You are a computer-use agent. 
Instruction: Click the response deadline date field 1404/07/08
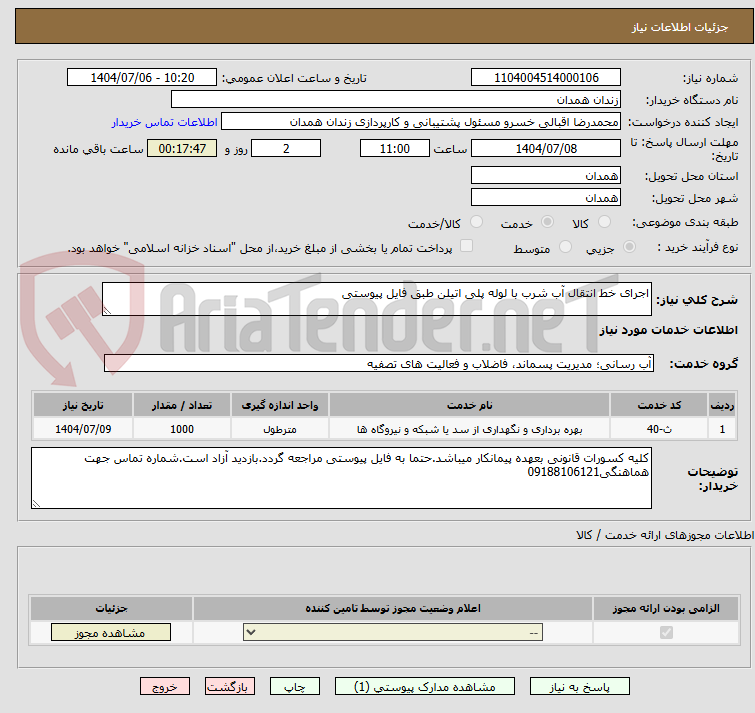coord(545,148)
